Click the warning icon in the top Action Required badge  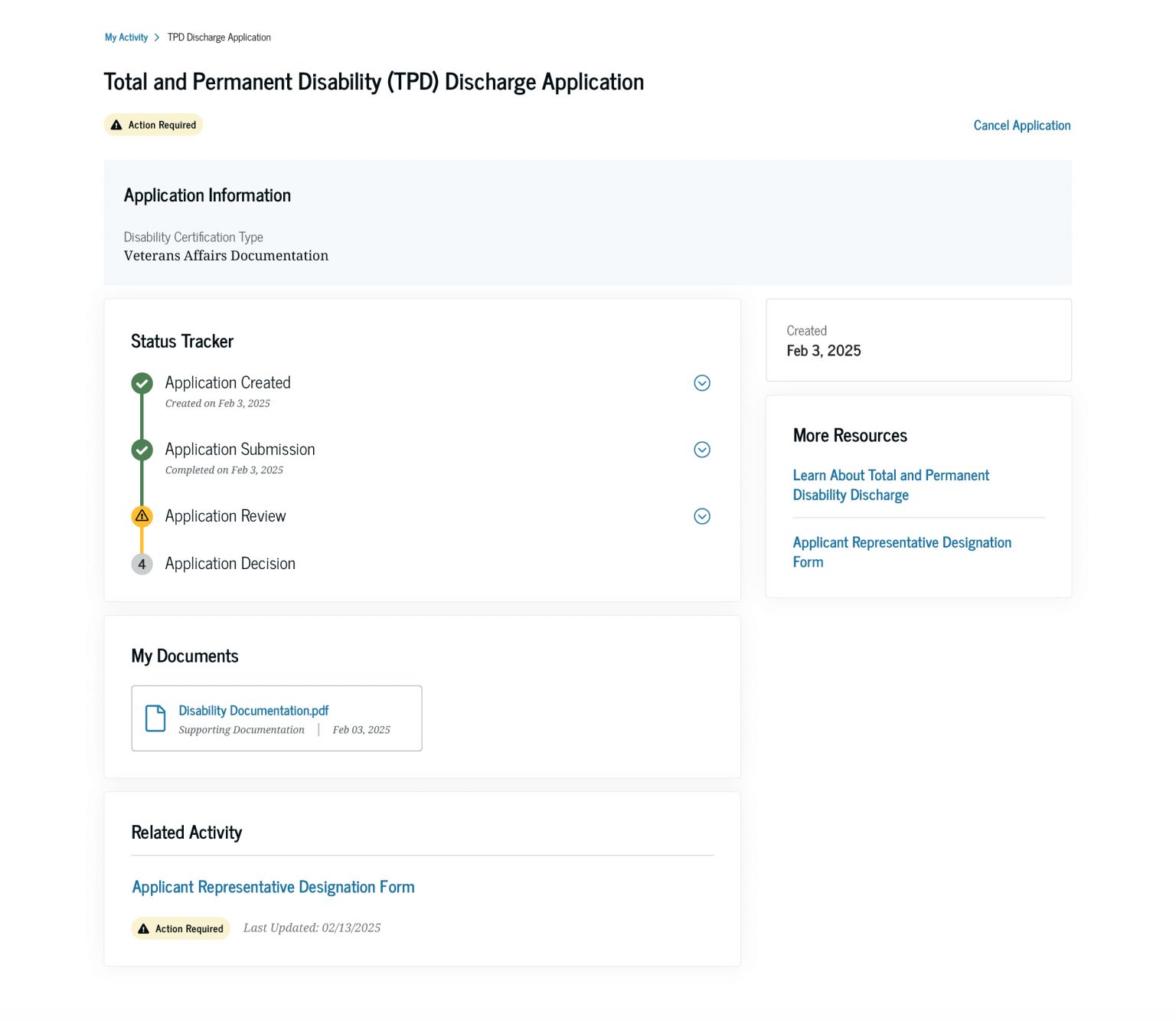pyautogui.click(x=117, y=124)
